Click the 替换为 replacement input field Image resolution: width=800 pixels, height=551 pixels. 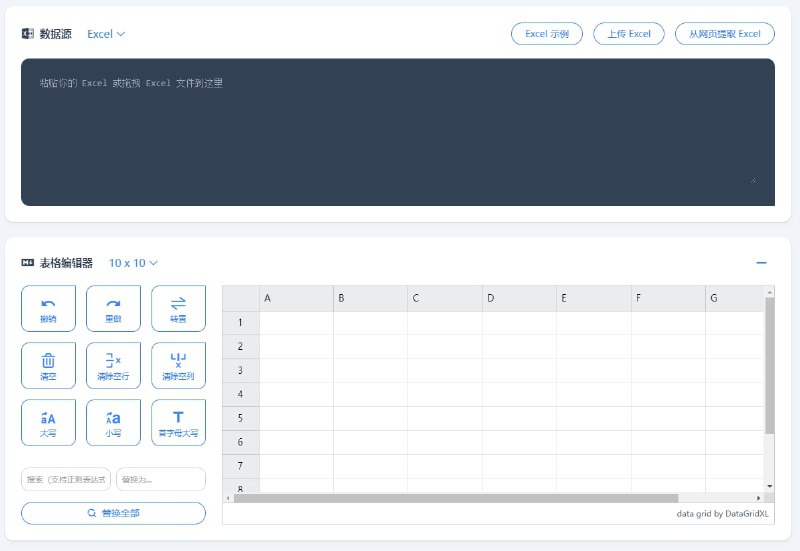(x=160, y=480)
